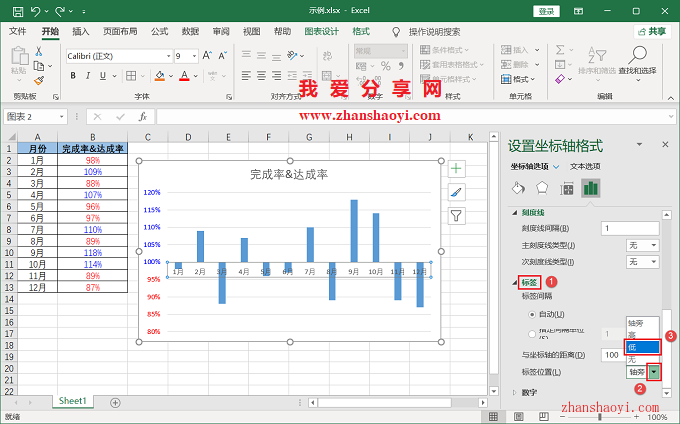The width and height of the screenshot is (680, 424).
Task: Click the Borders icon
Action: click(x=131, y=76)
